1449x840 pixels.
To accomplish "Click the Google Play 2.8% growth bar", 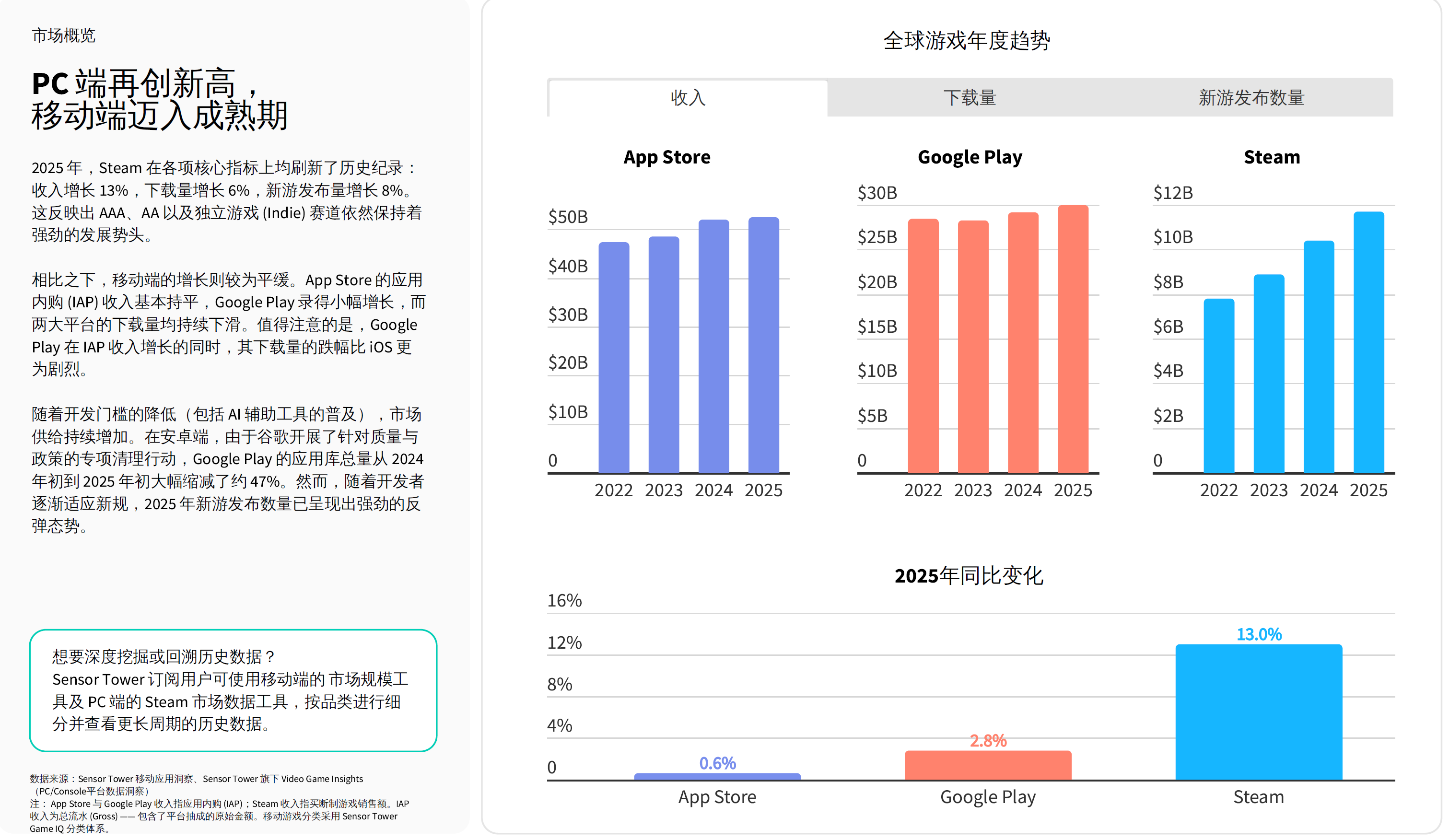I will tap(988, 765).
